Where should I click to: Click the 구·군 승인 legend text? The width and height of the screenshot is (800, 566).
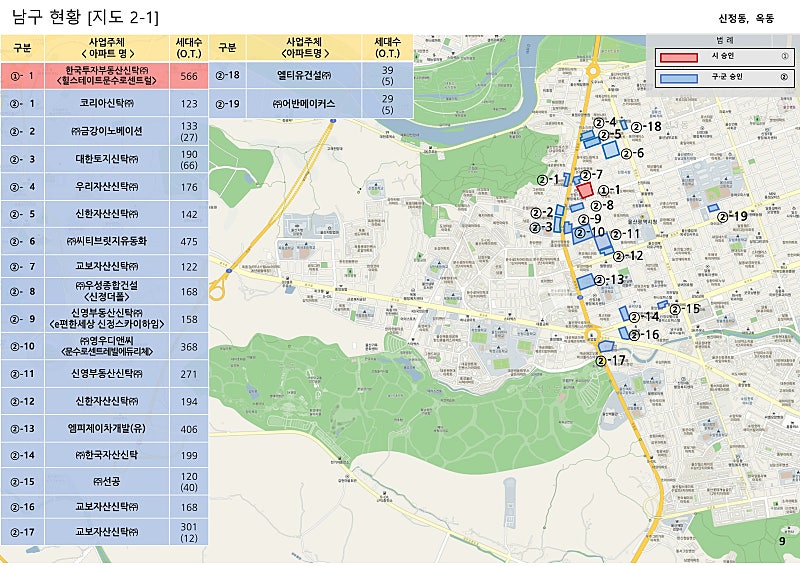click(x=727, y=77)
